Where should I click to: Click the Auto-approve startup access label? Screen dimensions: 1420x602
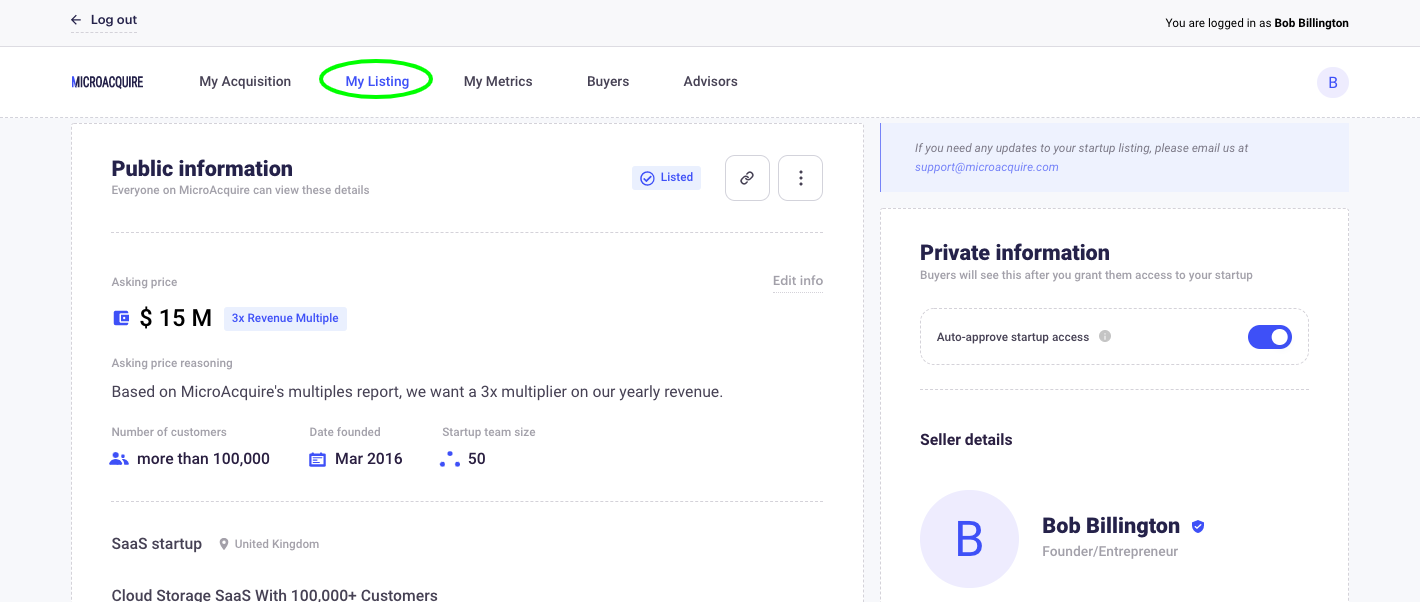coord(1013,337)
